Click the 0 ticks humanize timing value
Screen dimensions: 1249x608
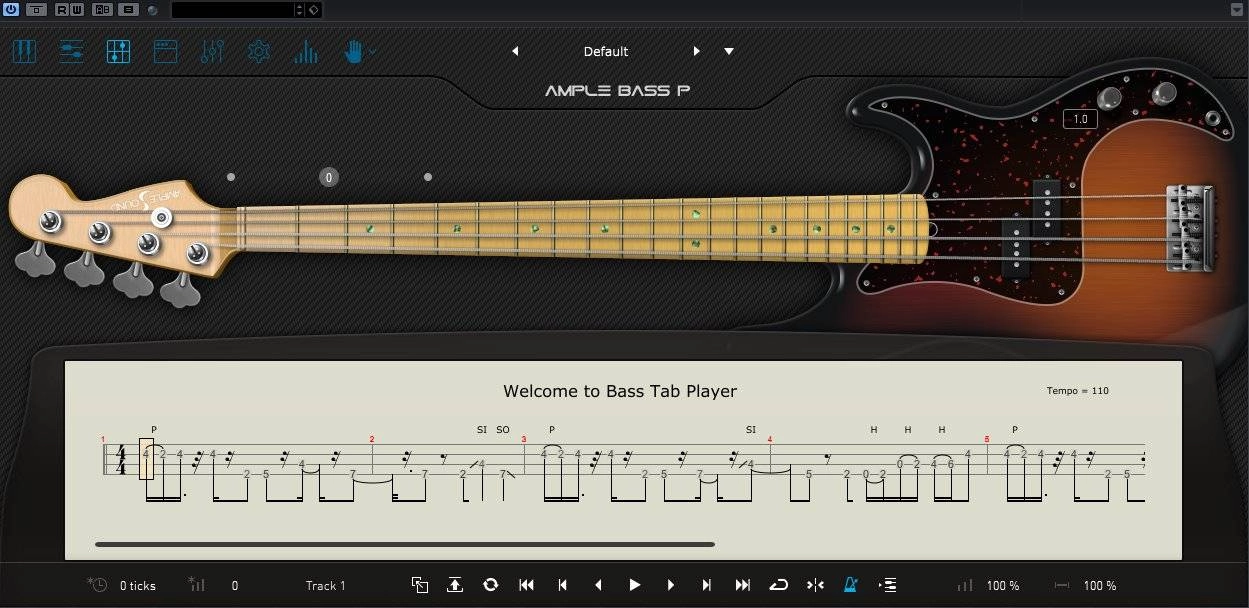(138, 586)
